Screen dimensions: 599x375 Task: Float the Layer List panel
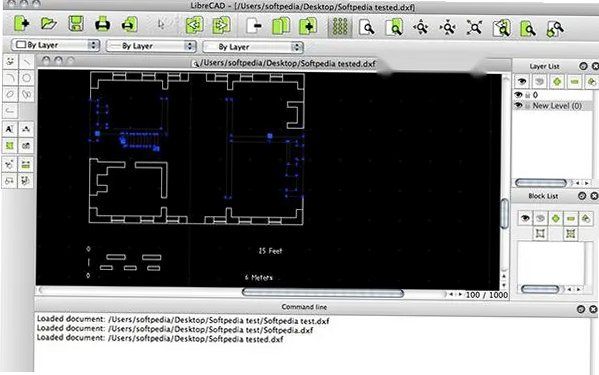(583, 66)
